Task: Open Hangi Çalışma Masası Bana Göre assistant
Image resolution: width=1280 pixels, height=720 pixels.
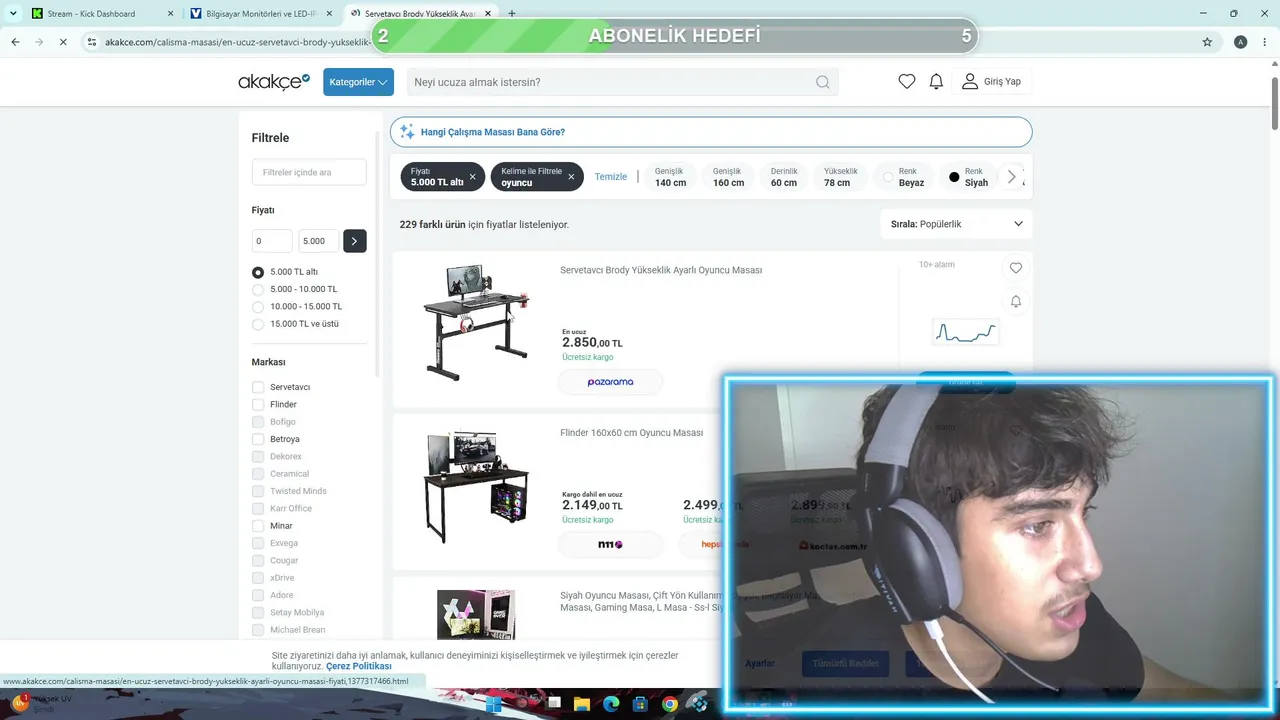Action: (711, 132)
